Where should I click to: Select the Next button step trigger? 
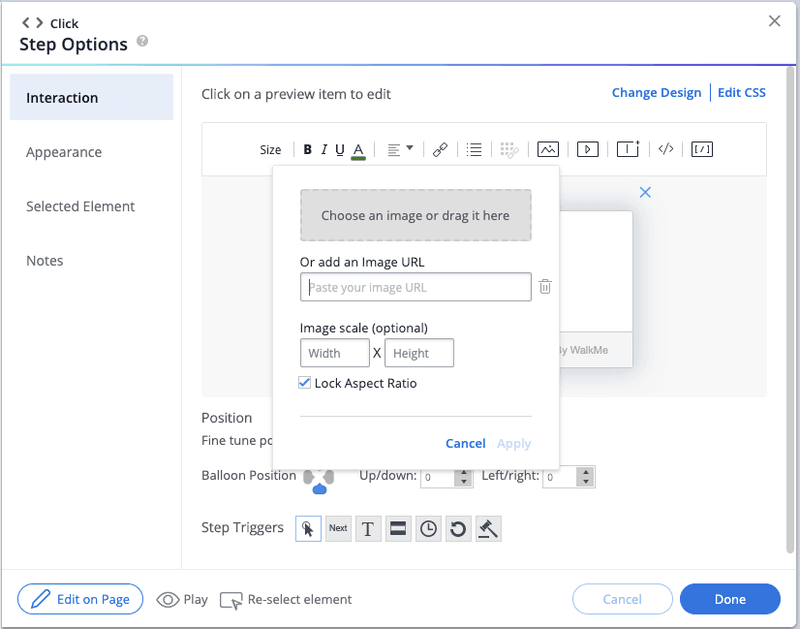[338, 529]
